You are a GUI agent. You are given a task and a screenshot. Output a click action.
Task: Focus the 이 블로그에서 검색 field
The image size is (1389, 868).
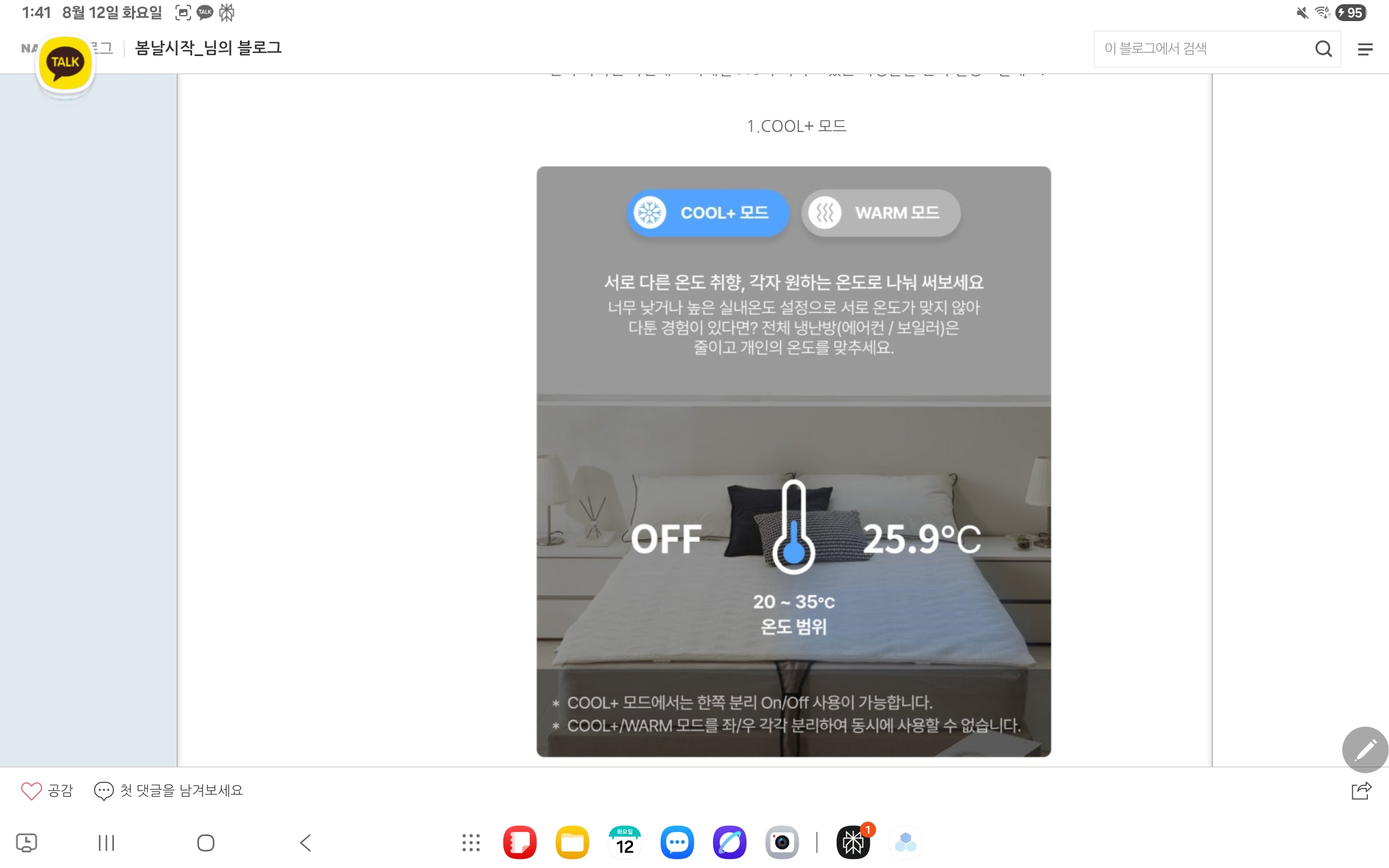click(x=1203, y=49)
